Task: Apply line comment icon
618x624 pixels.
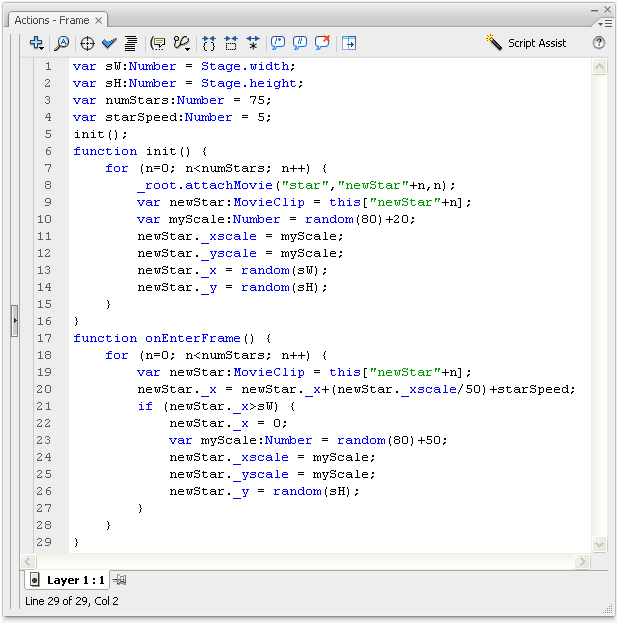Action: click(300, 43)
